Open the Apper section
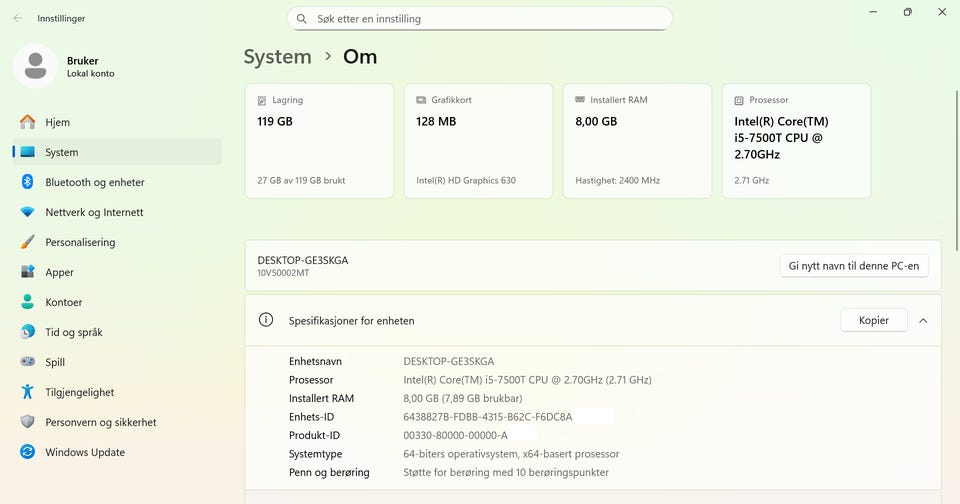The width and height of the screenshot is (960, 504). click(x=117, y=272)
